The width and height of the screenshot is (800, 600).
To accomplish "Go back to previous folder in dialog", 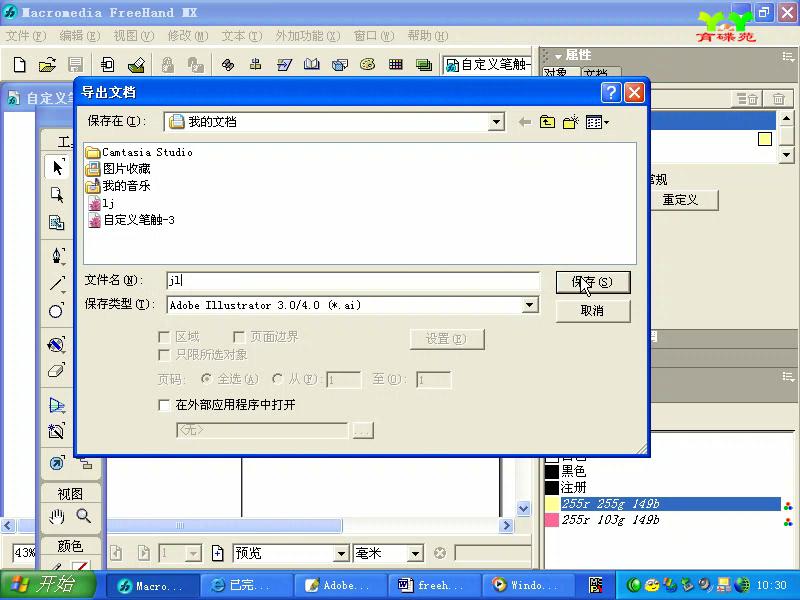I will click(524, 122).
